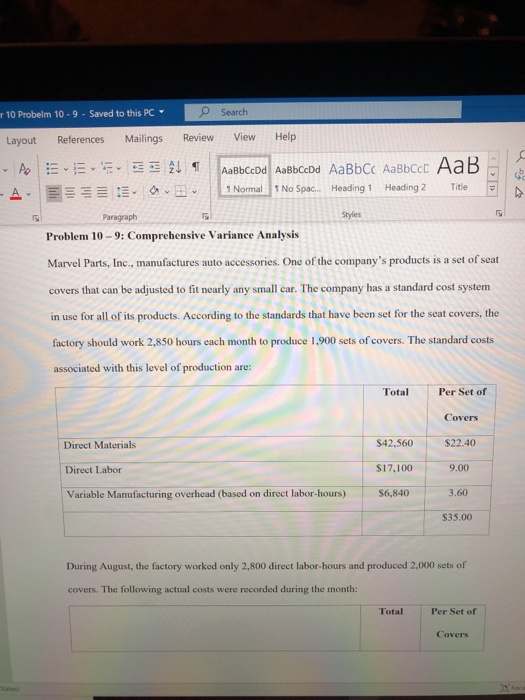Image resolution: width=525 pixels, height=700 pixels.
Task: Open the Help tab
Action: point(285,137)
